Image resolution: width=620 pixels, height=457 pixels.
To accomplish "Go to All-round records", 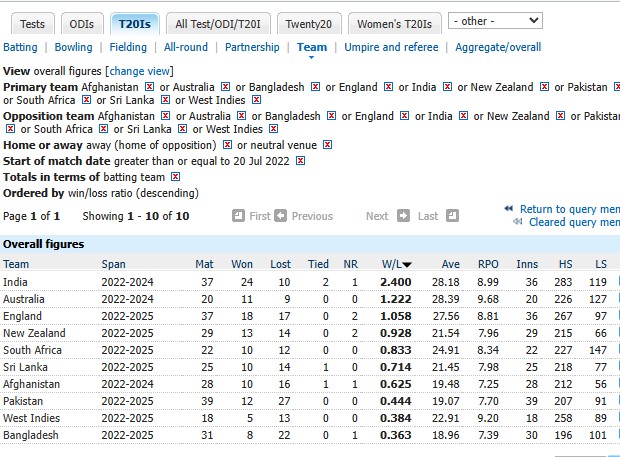I will pyautogui.click(x=186, y=47).
